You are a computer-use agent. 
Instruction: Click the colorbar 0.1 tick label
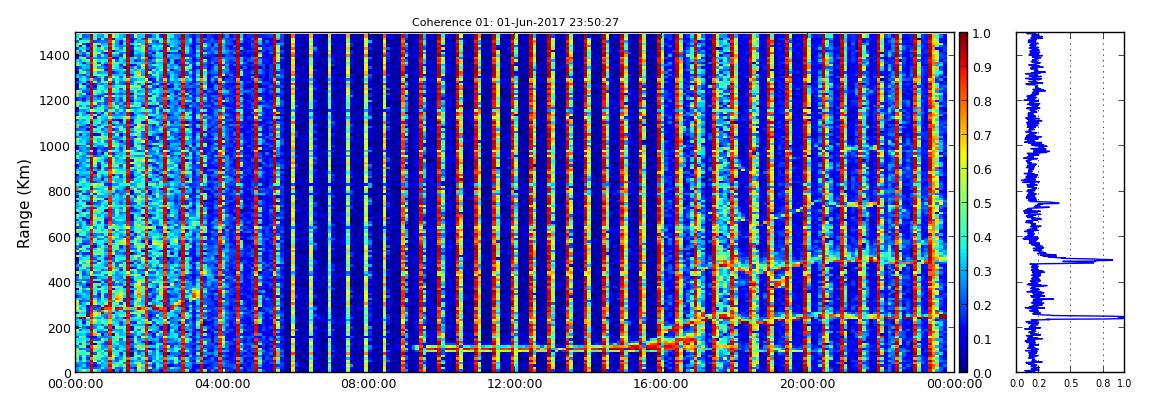tap(981, 340)
